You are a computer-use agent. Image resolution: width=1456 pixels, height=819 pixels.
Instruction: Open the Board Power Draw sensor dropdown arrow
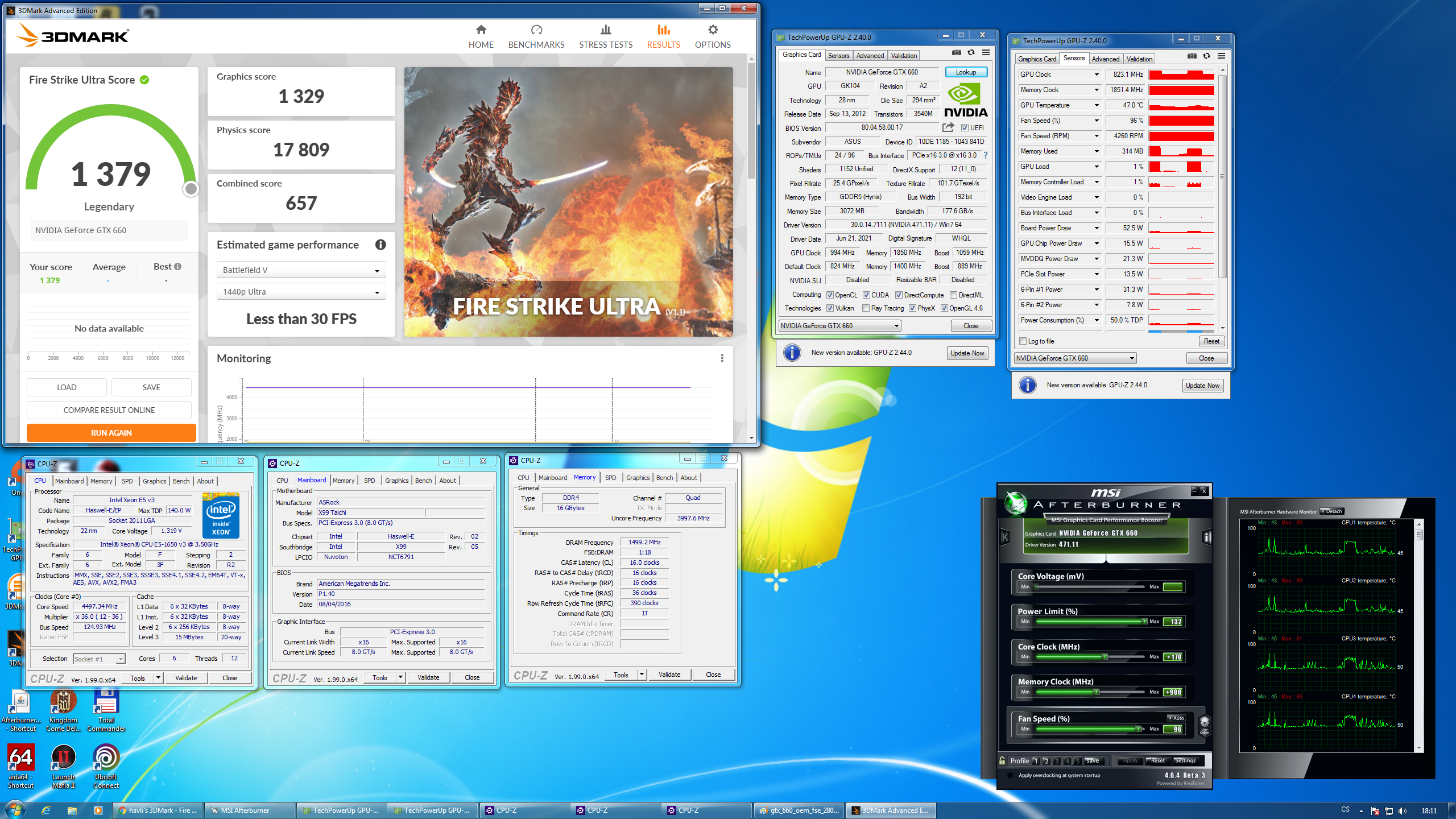click(1097, 228)
